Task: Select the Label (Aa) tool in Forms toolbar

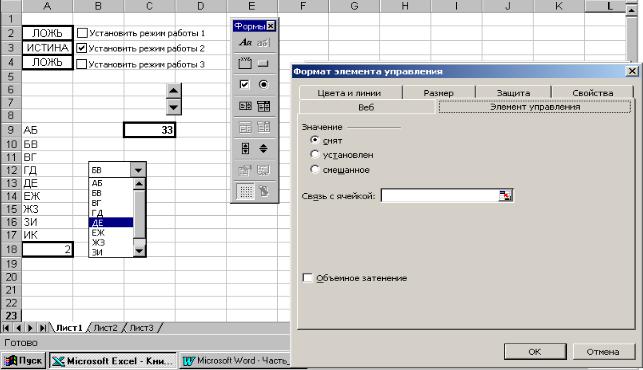Action: [x=245, y=42]
